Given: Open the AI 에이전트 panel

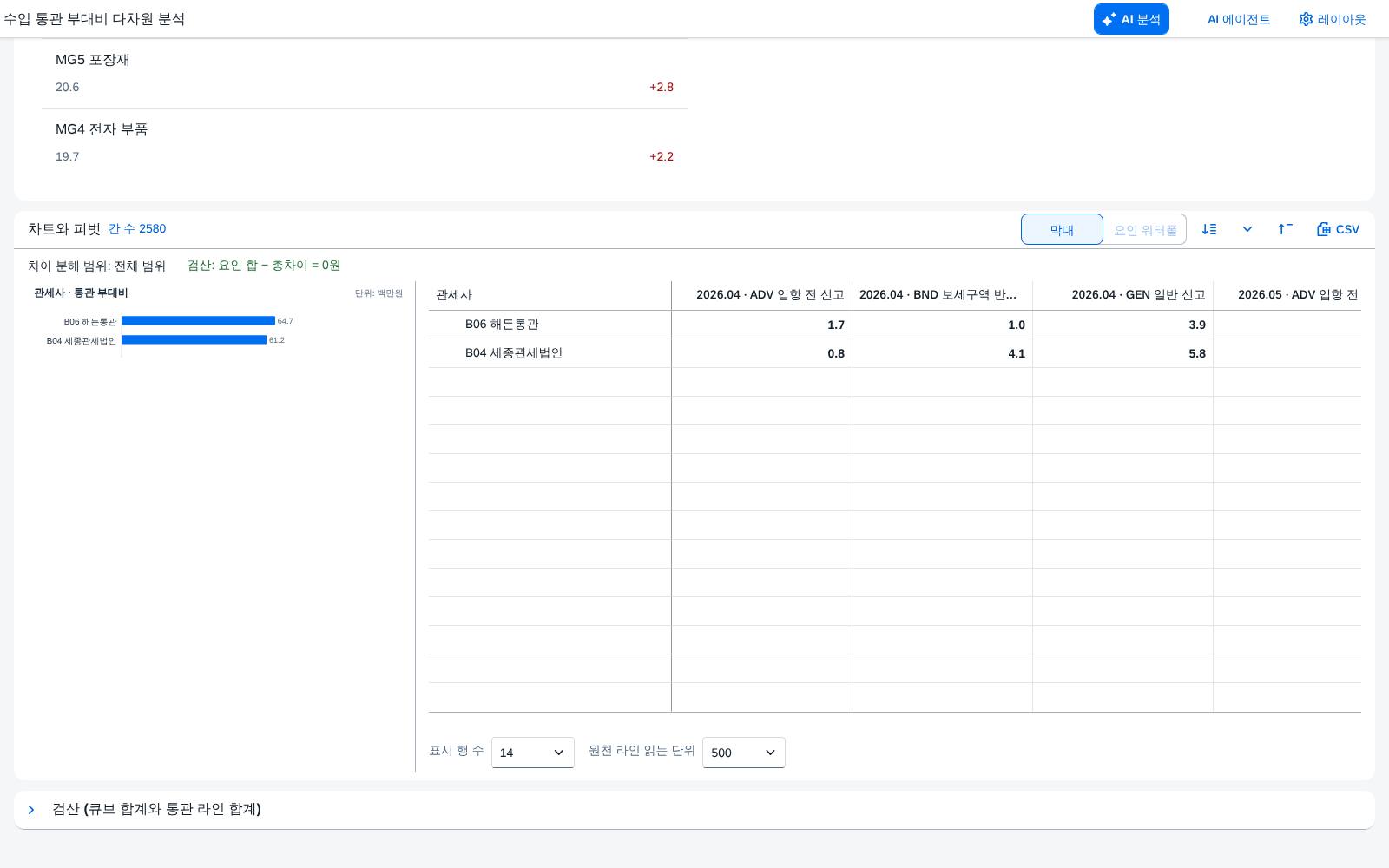Looking at the screenshot, I should (x=1239, y=19).
